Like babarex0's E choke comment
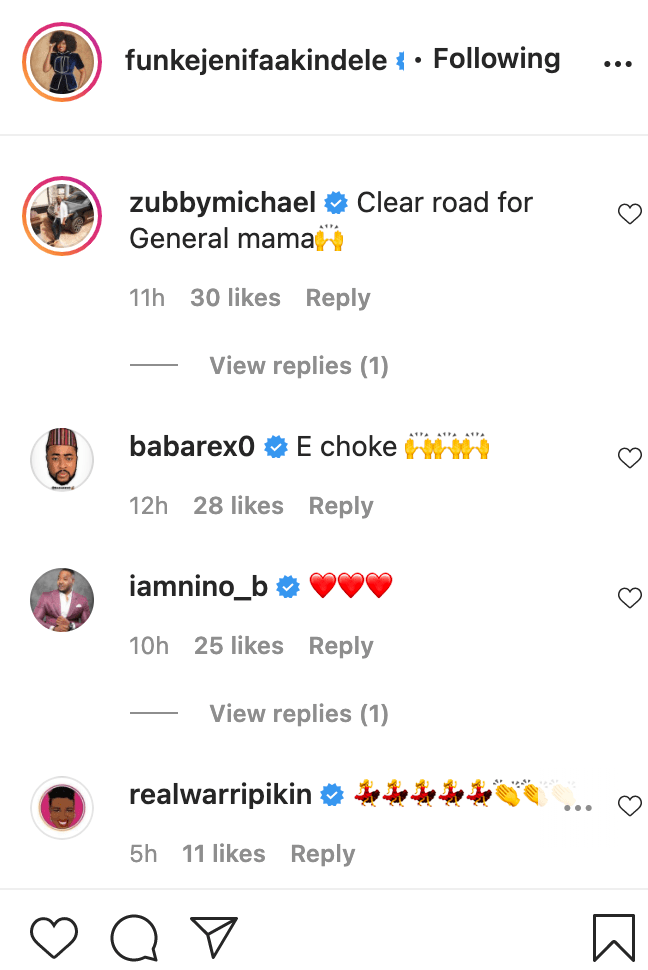Viewport: 648px width, 970px height. point(629,458)
